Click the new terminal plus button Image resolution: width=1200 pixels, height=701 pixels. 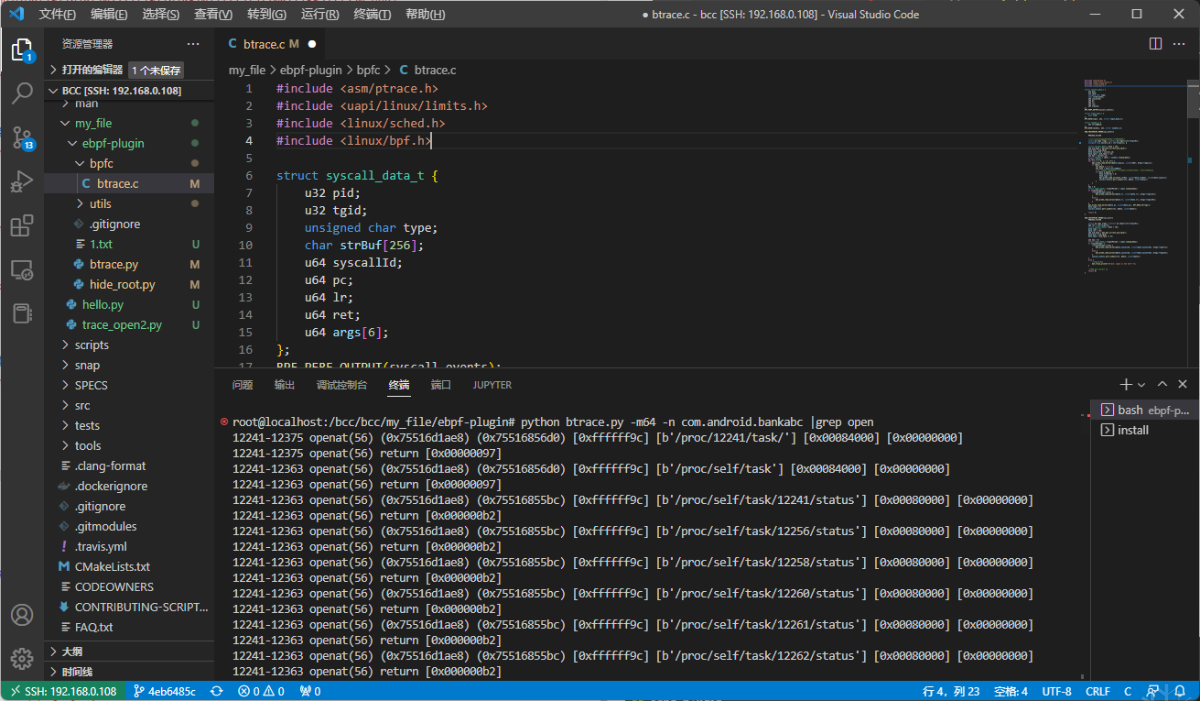[1125, 385]
